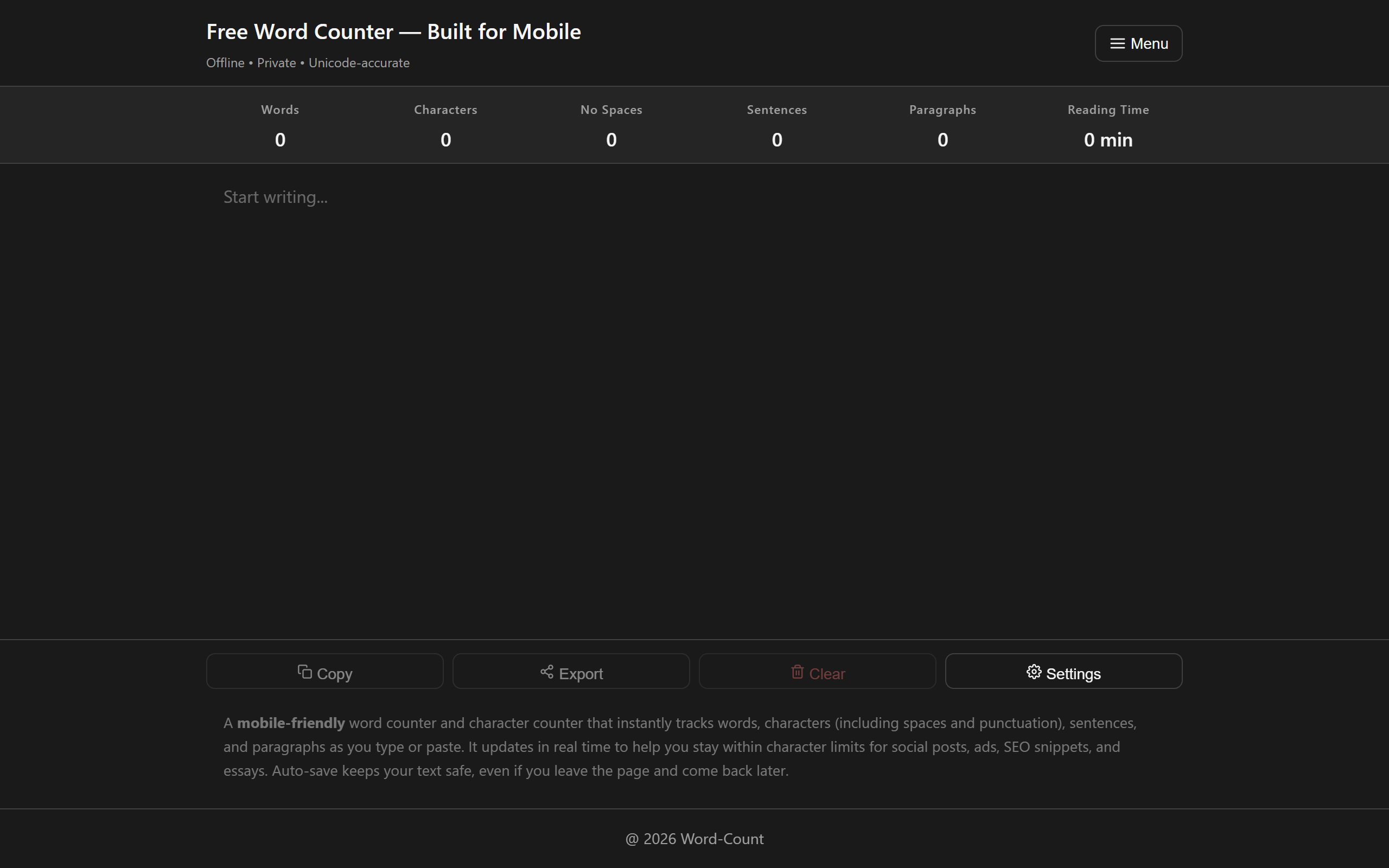
Task: Select the No Spaces count stat
Action: click(611, 125)
